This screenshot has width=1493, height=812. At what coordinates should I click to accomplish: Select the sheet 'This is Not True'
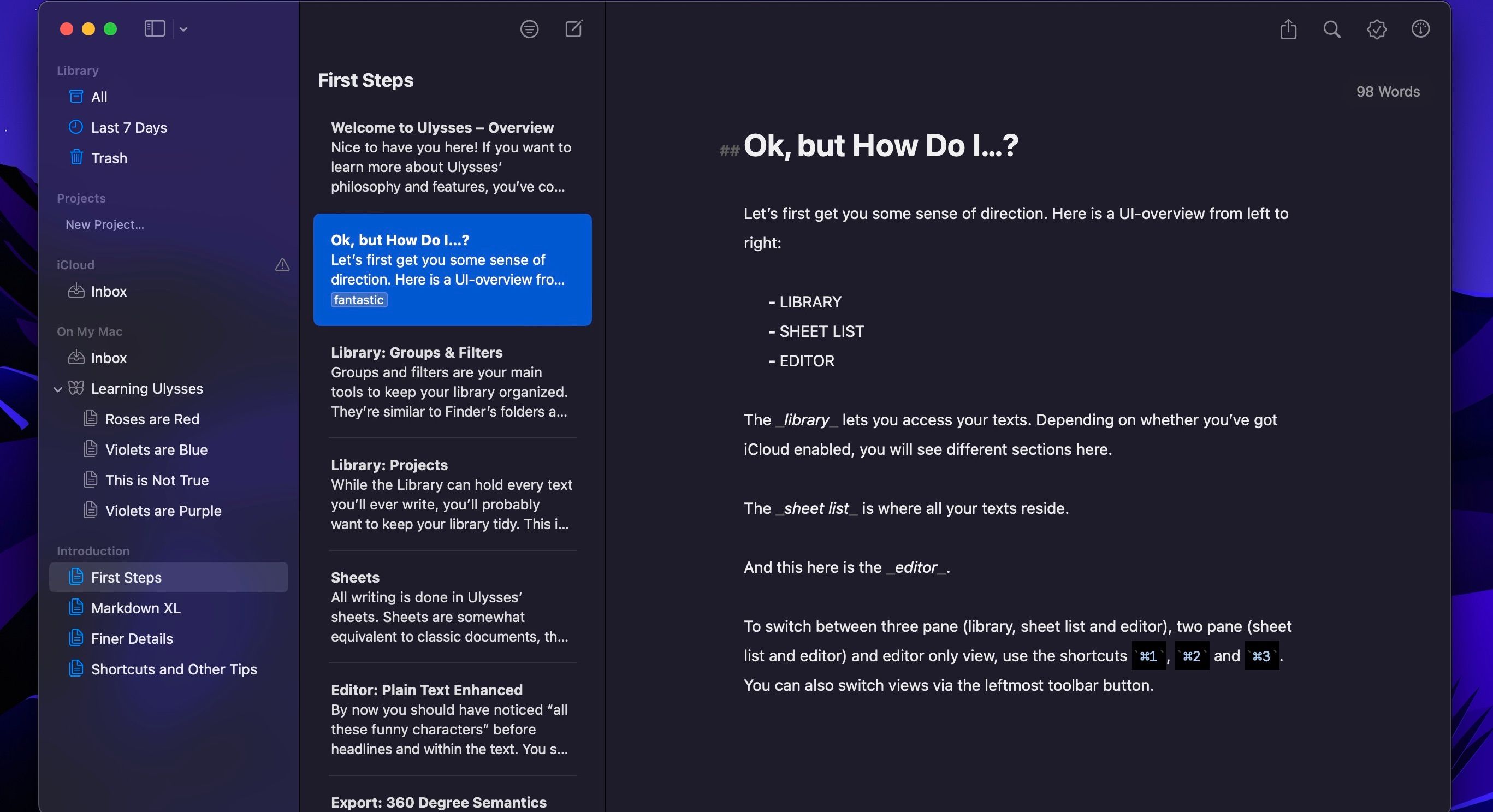point(157,480)
